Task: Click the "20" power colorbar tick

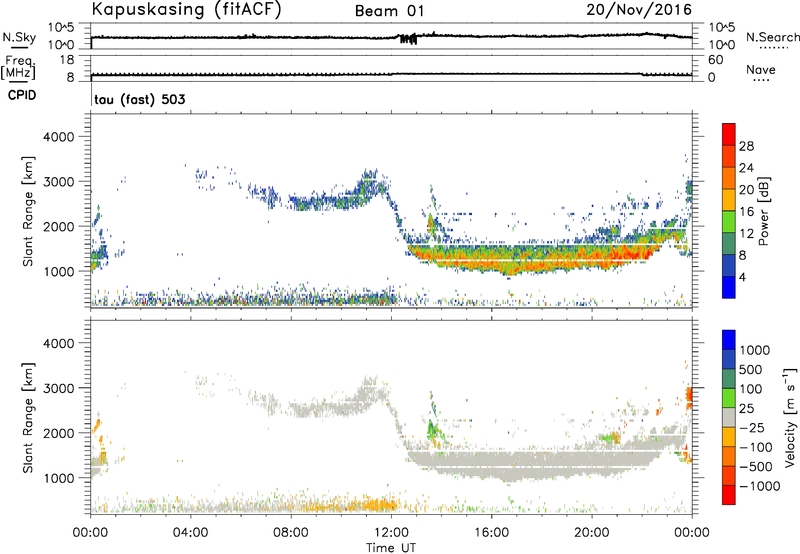Action: pos(746,190)
